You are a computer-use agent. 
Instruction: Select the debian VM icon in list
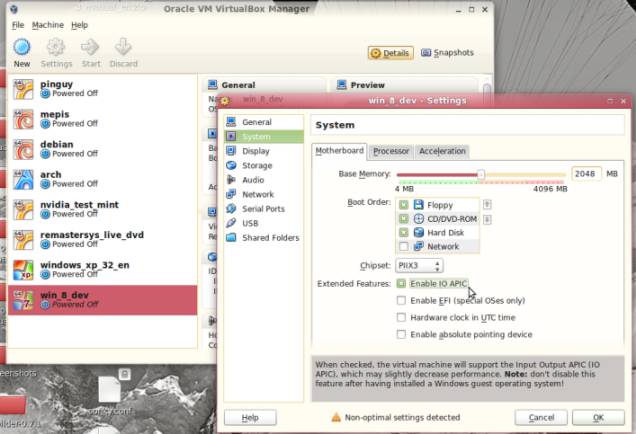pyautogui.click(x=23, y=149)
